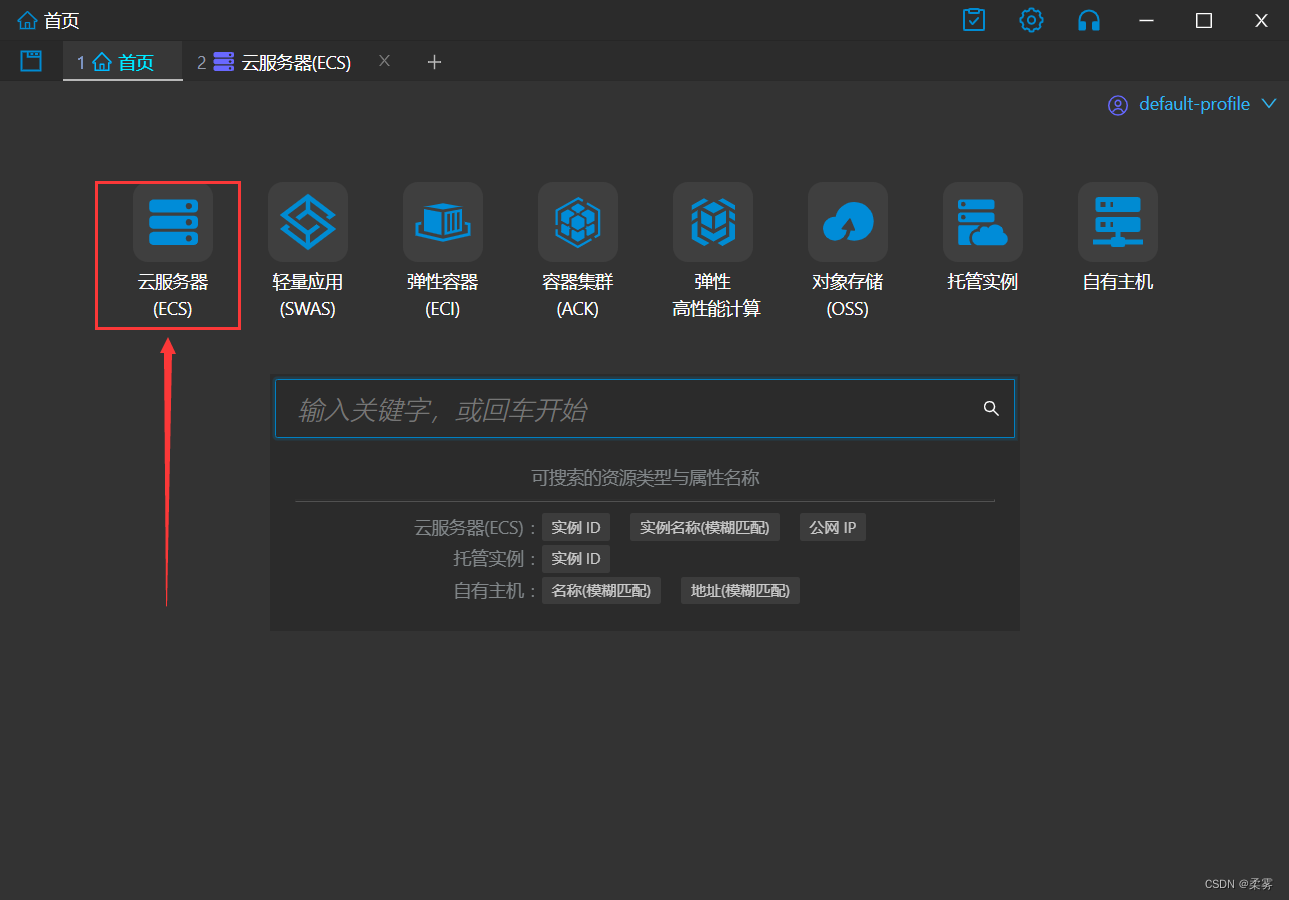Click the window layout icon left of tabs

pyautogui.click(x=31, y=61)
